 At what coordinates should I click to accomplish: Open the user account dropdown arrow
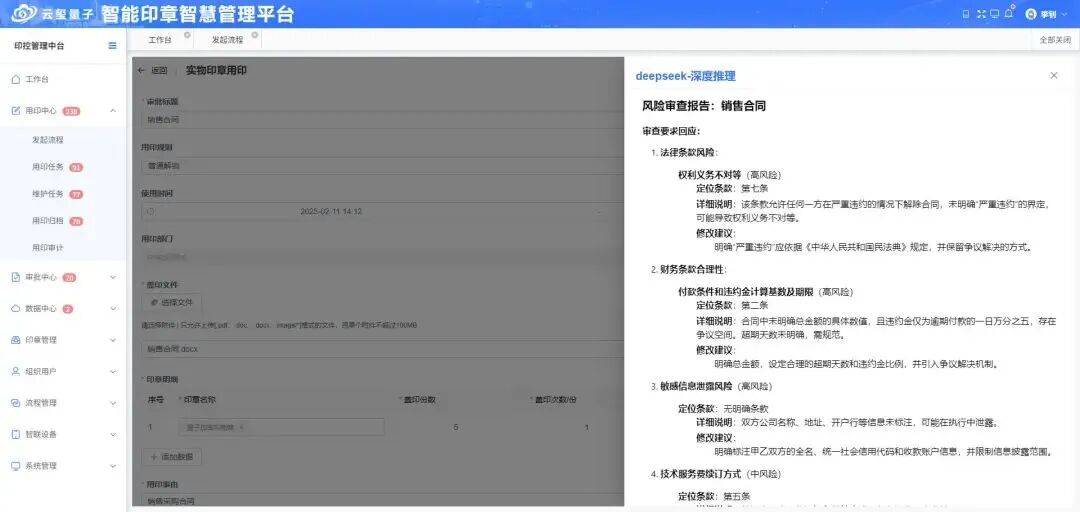click(x=1066, y=14)
